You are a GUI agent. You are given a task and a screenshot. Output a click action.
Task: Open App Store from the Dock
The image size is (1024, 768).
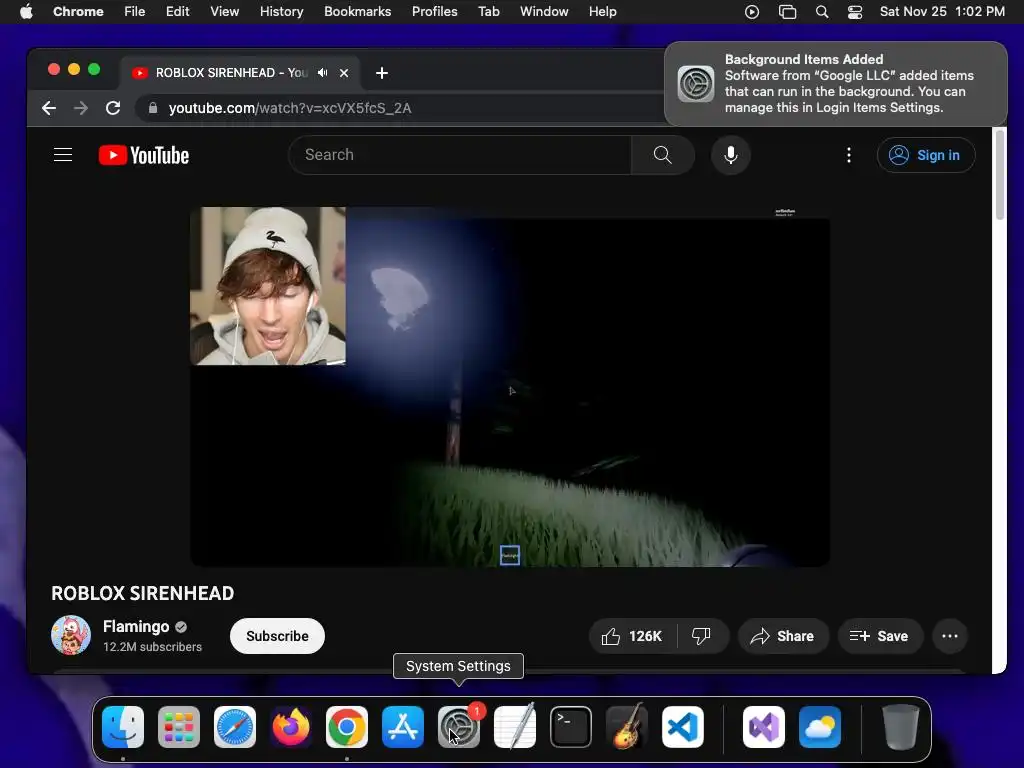(x=403, y=727)
